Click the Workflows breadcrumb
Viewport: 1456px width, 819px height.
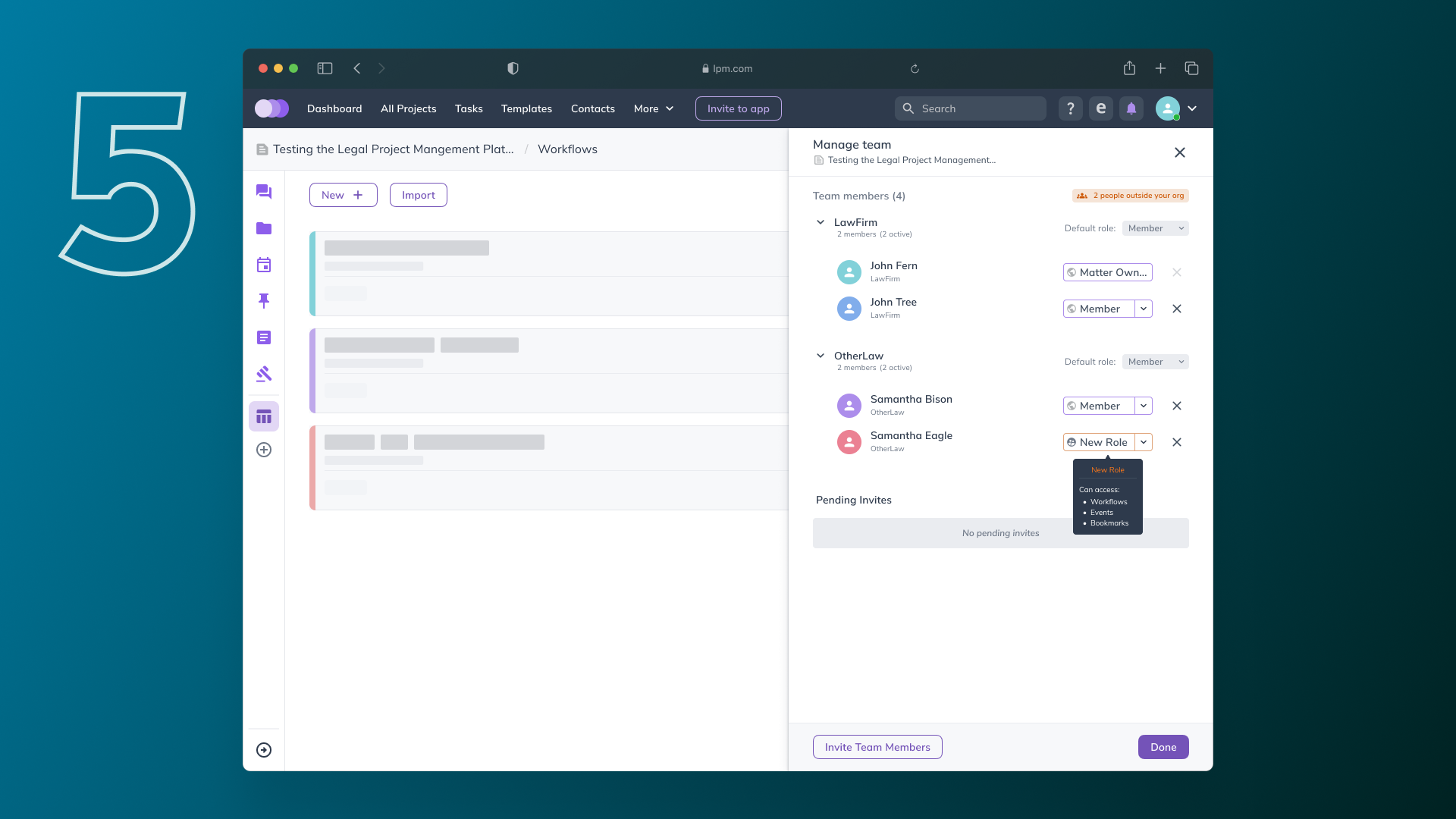coord(567,149)
